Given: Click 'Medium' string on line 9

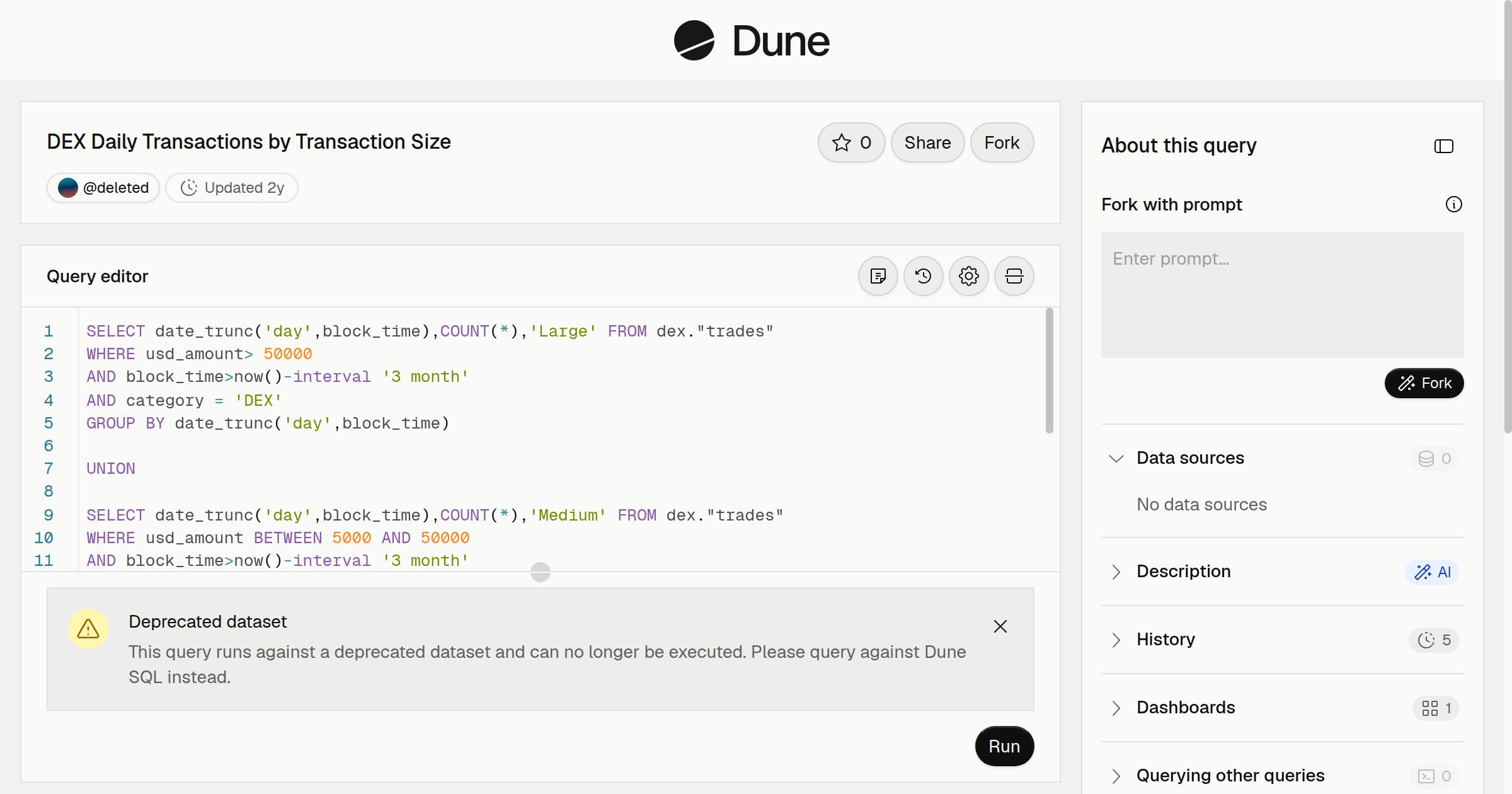Looking at the screenshot, I should (568, 515).
